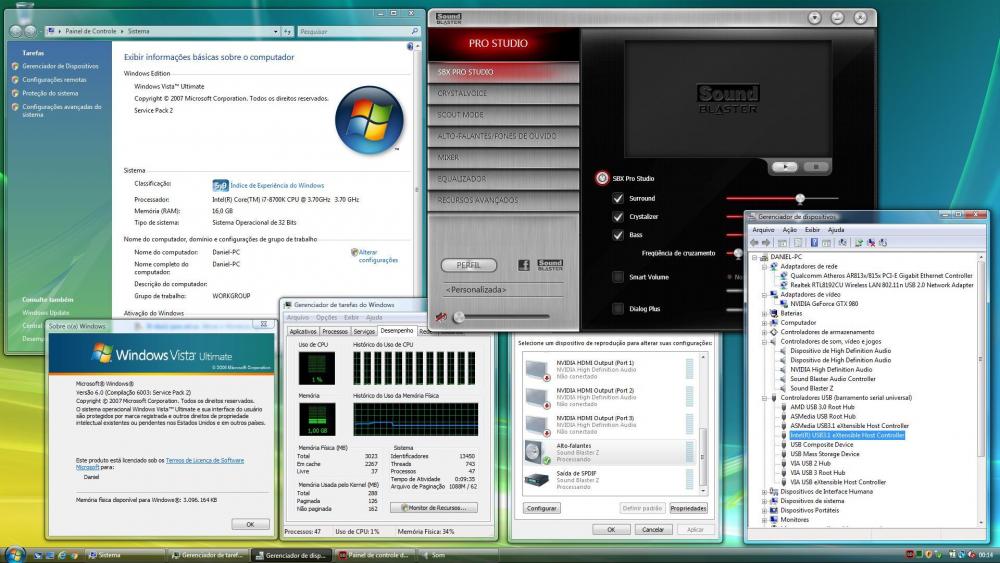Image resolution: width=1000 pixels, height=563 pixels.
Task: Click the Facebook icon in Sound Blaster panel
Action: coord(523,265)
